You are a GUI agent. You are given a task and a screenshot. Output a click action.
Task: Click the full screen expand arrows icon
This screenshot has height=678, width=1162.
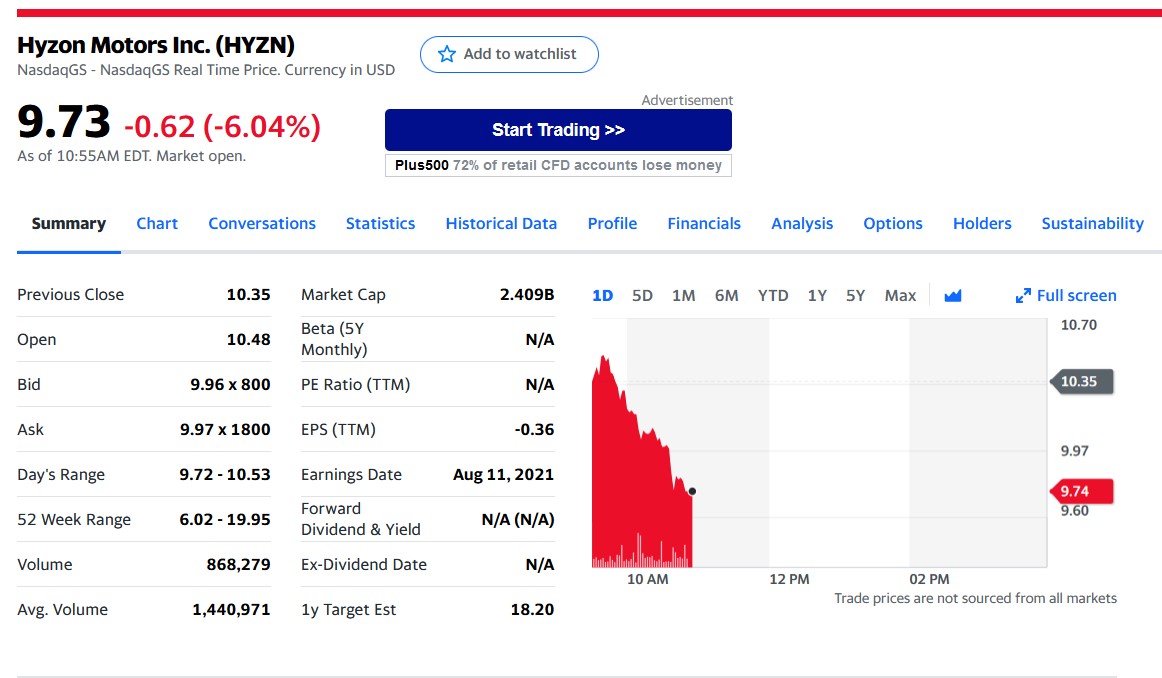(1023, 295)
